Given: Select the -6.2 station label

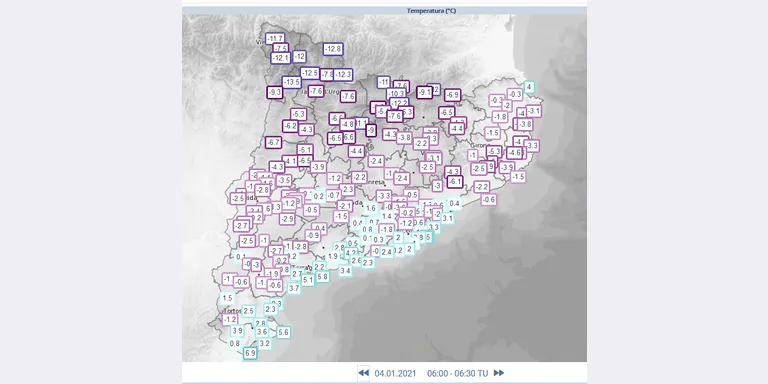Looking at the screenshot, I should tap(290, 126).
